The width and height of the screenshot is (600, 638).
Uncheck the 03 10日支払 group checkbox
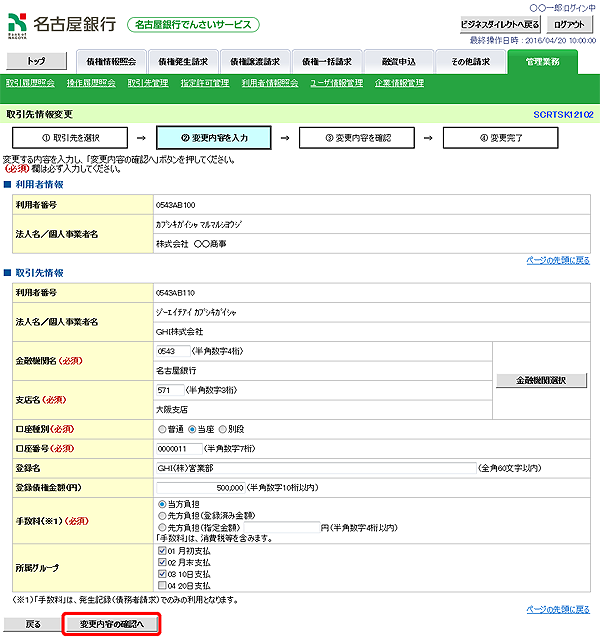[x=162, y=574]
